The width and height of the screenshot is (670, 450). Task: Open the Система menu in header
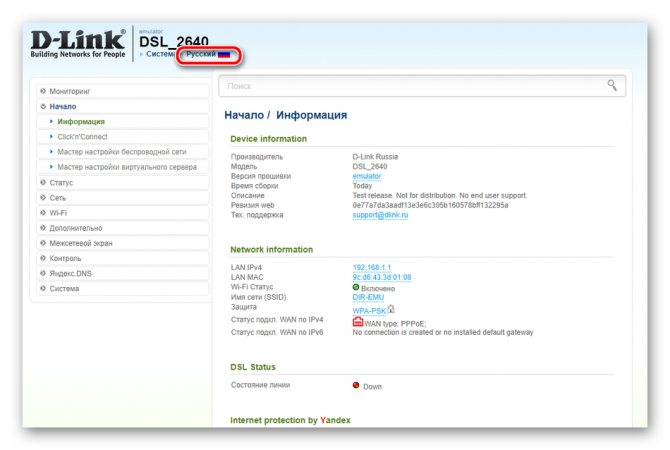(160, 54)
